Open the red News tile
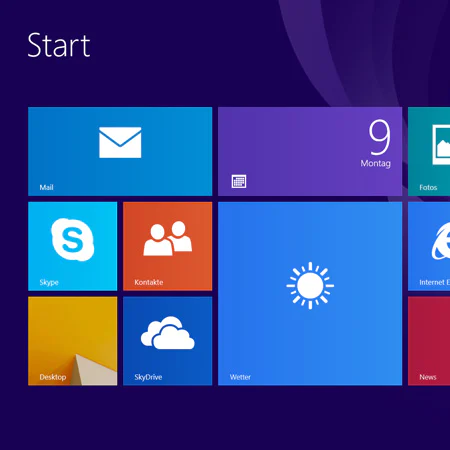Image resolution: width=450 pixels, height=450 pixels. coord(429,341)
